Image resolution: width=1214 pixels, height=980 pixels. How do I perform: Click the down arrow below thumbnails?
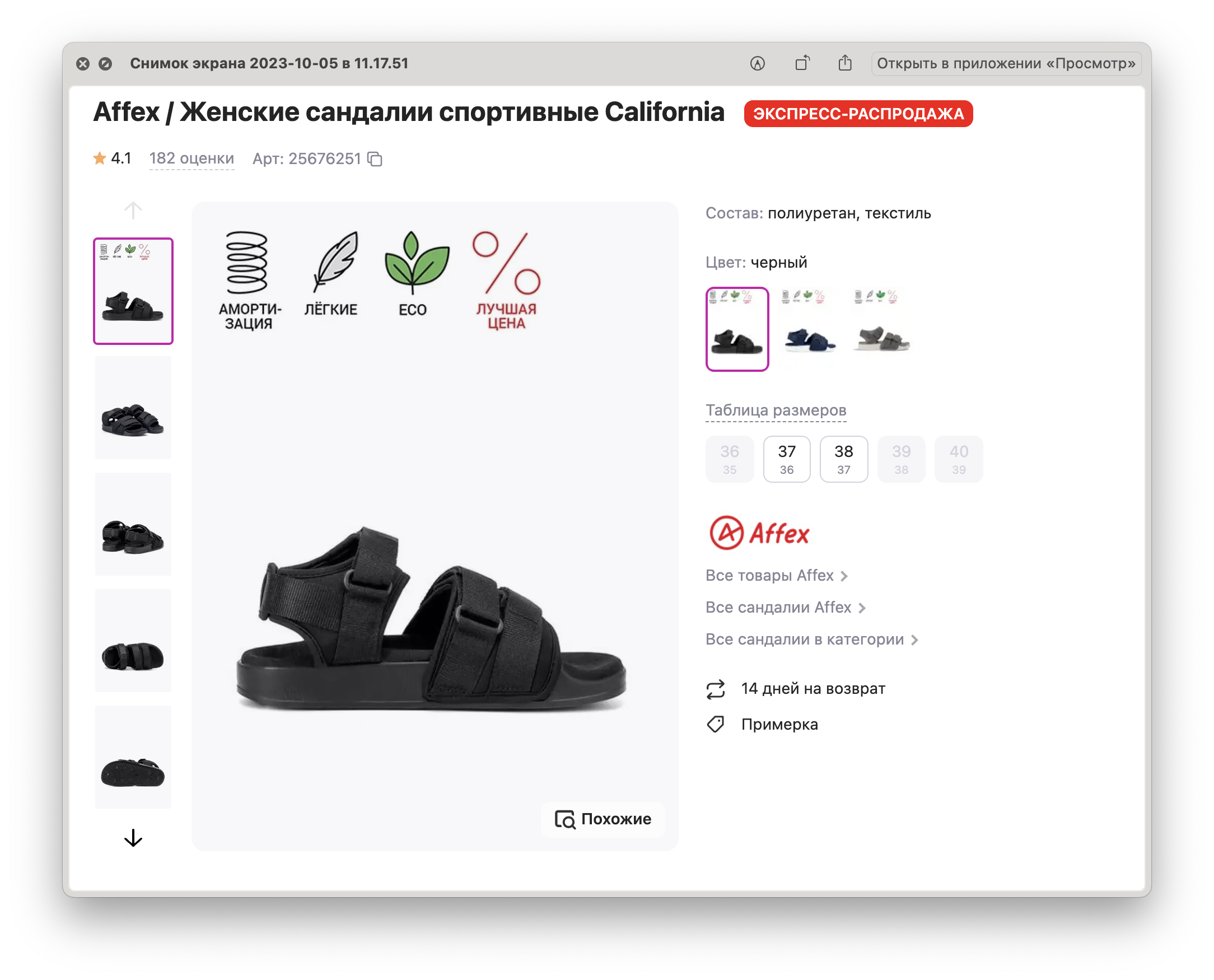click(x=133, y=838)
